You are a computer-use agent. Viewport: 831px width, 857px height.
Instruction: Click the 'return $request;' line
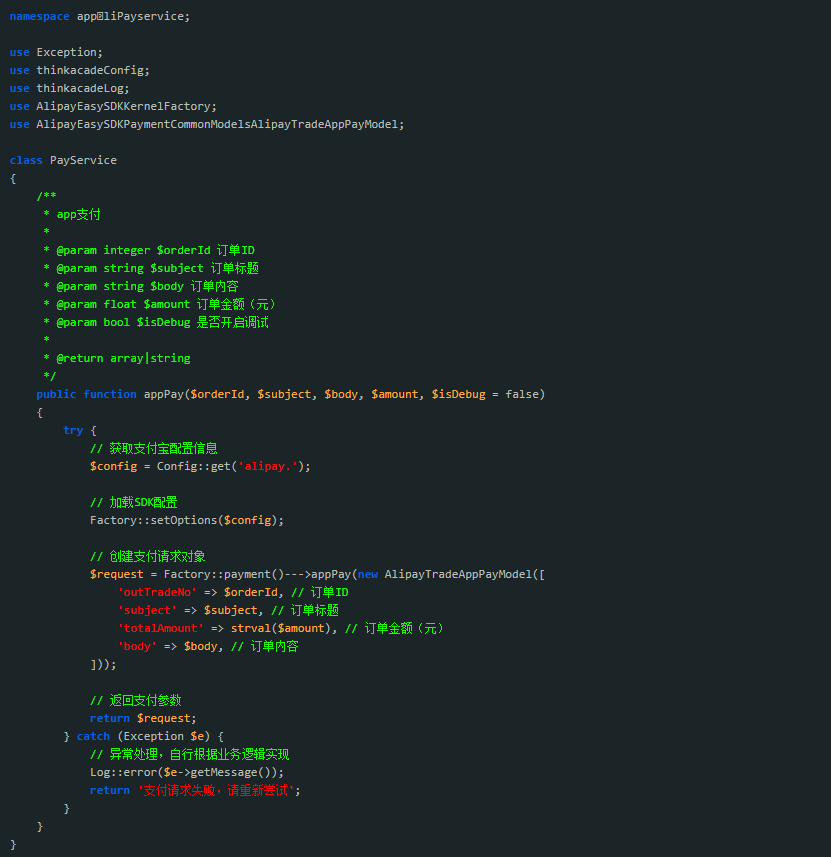click(x=143, y=719)
